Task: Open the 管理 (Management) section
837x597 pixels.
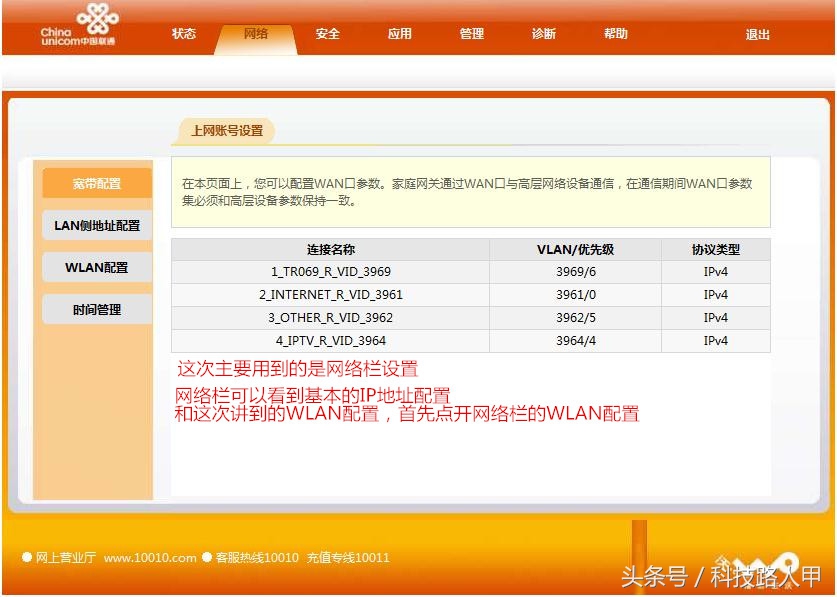Action: click(x=471, y=33)
